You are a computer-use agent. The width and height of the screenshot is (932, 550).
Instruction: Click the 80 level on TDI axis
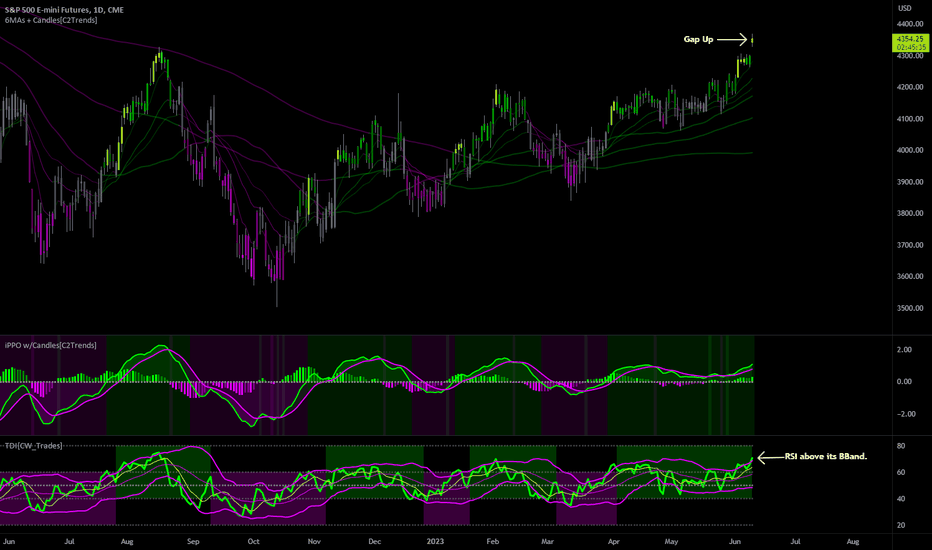click(x=901, y=446)
